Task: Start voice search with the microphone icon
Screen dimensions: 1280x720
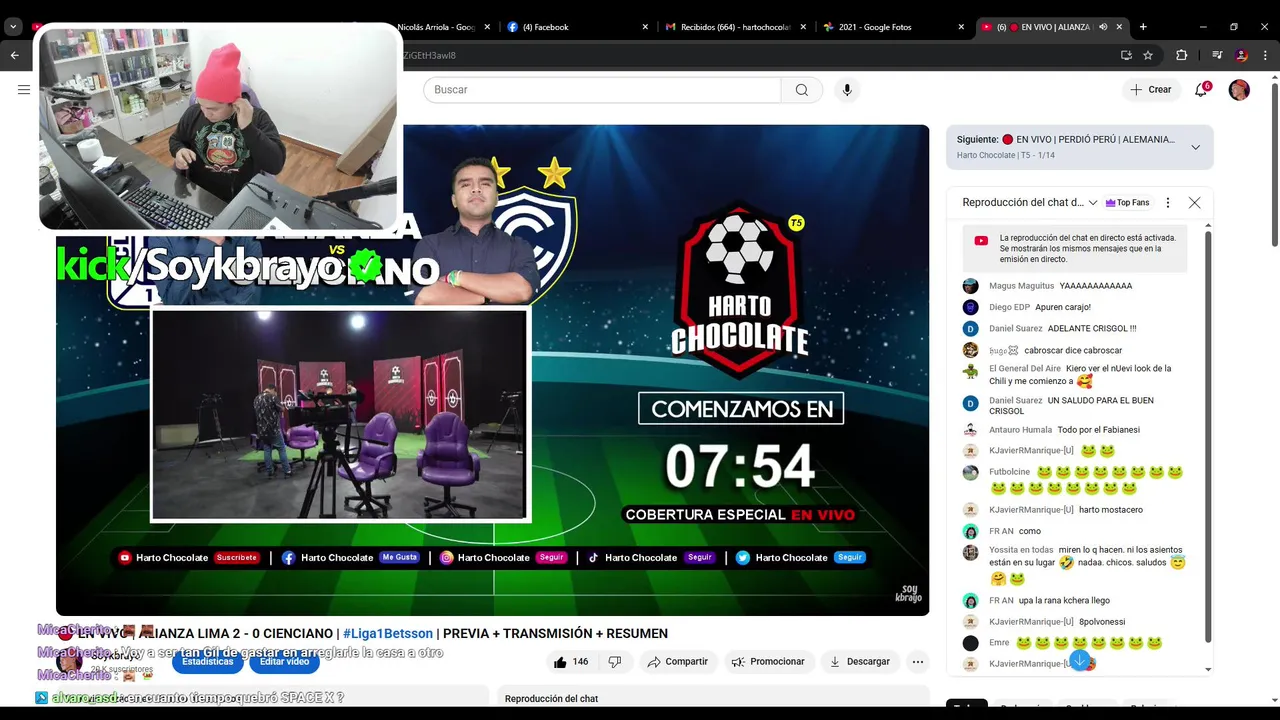Action: (x=847, y=90)
